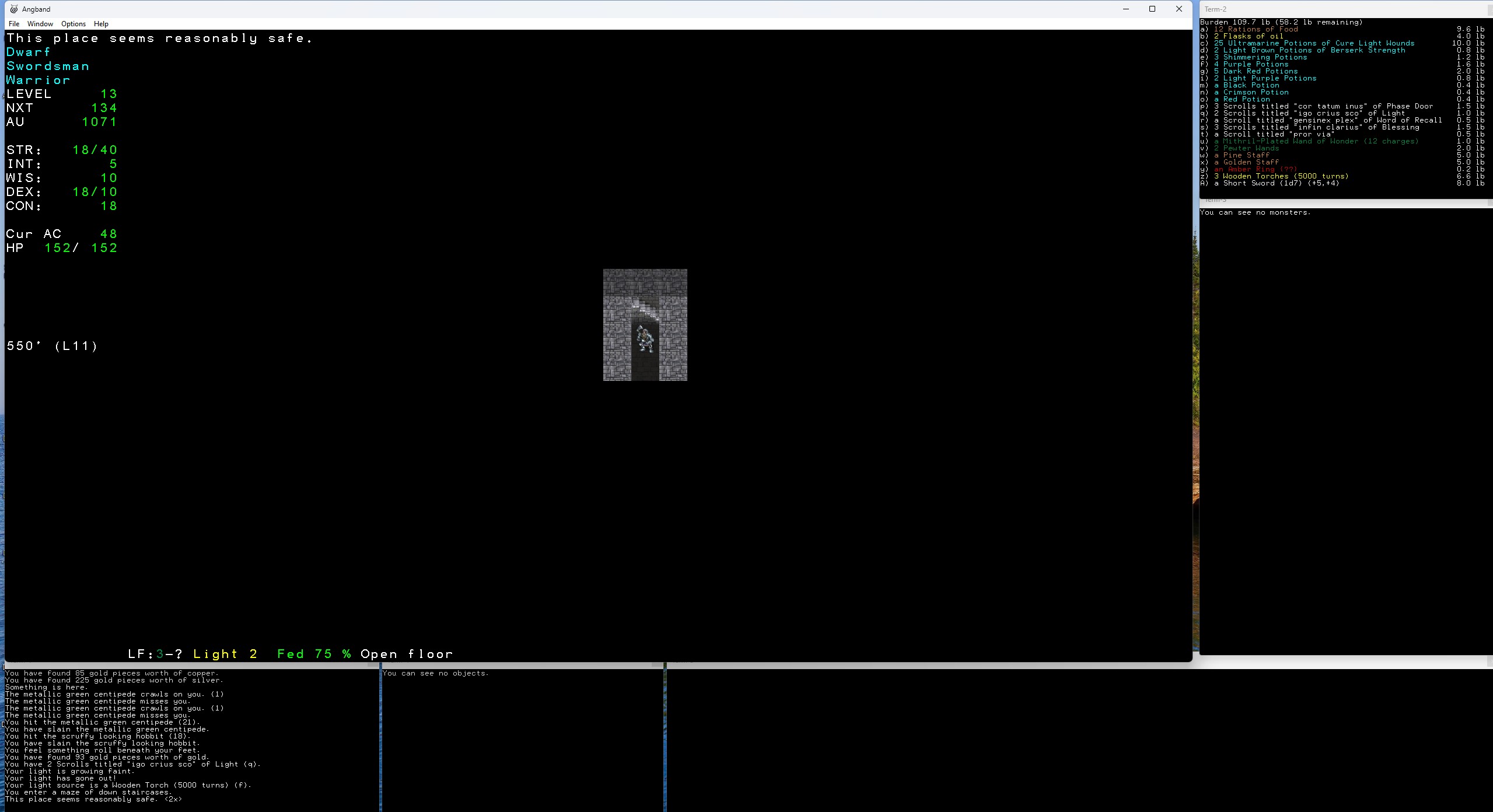Click the DEX 18/10 stat line

62,192
